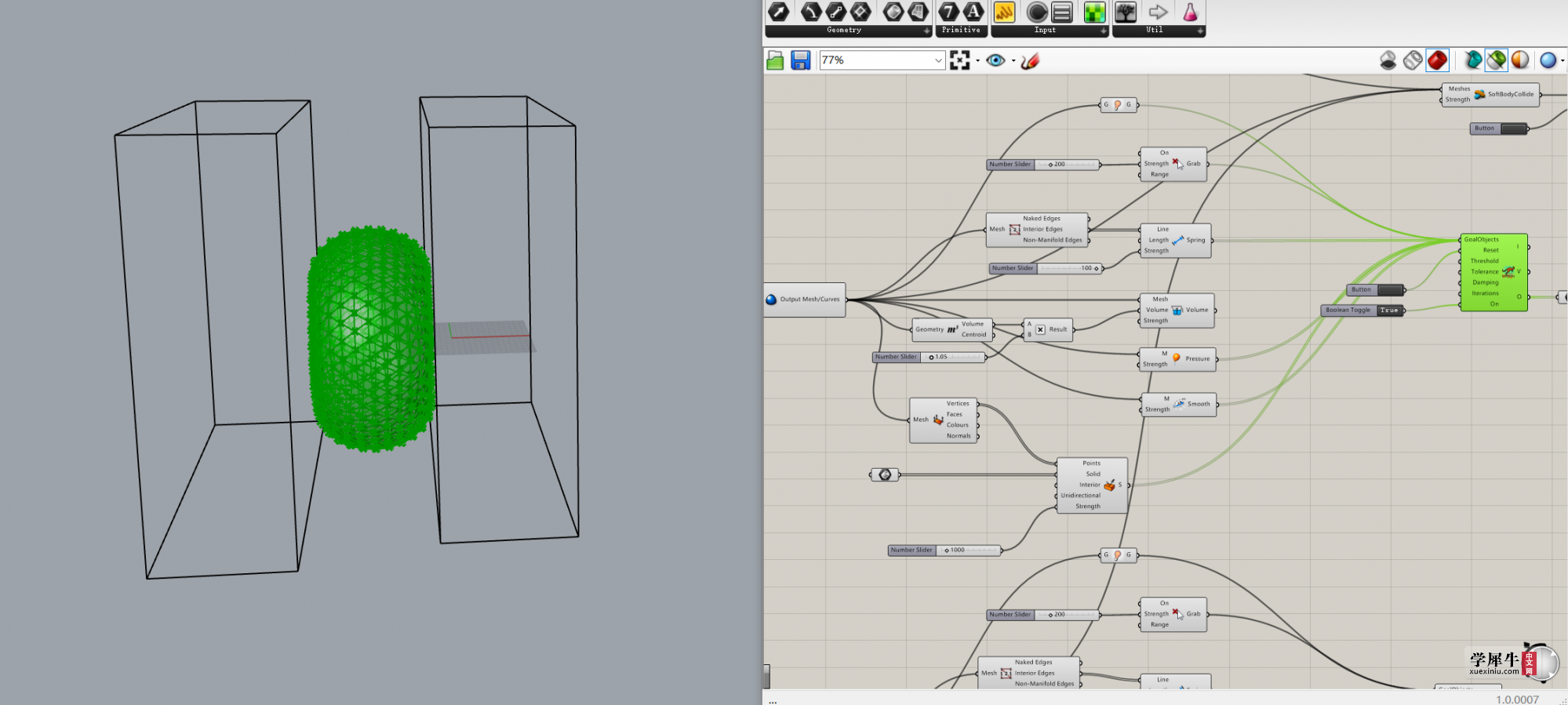The height and width of the screenshot is (705, 1568).
Task: Adjust the Number Slider set to 1000
Action: [944, 551]
